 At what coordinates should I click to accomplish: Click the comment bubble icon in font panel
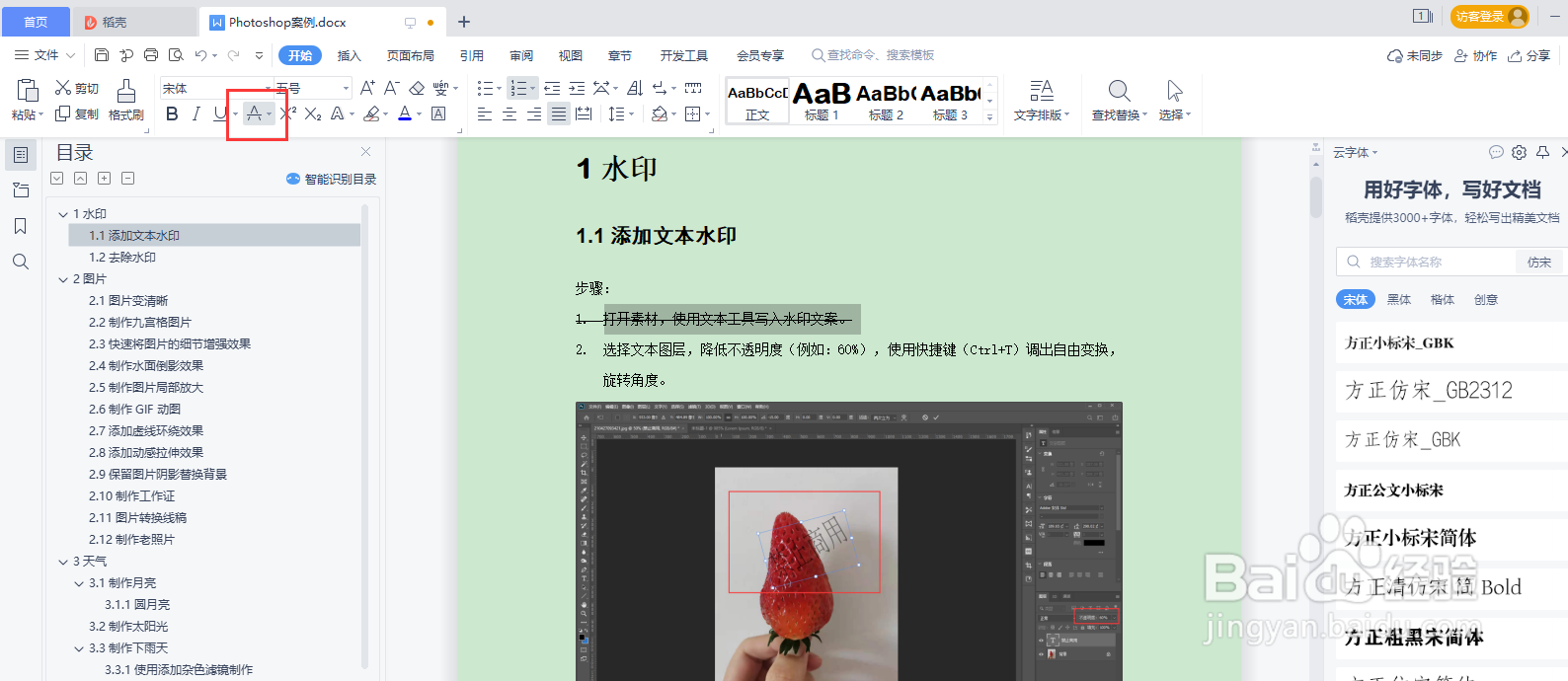pos(1496,152)
